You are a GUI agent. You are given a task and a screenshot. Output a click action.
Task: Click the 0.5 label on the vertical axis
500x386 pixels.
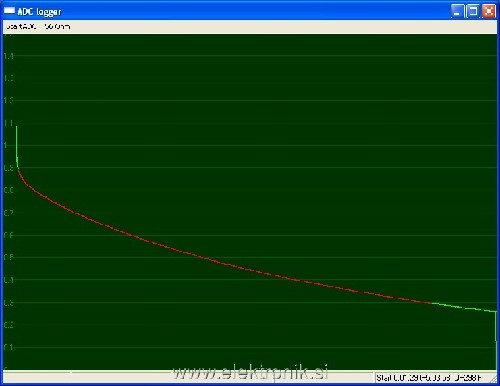coord(9,257)
